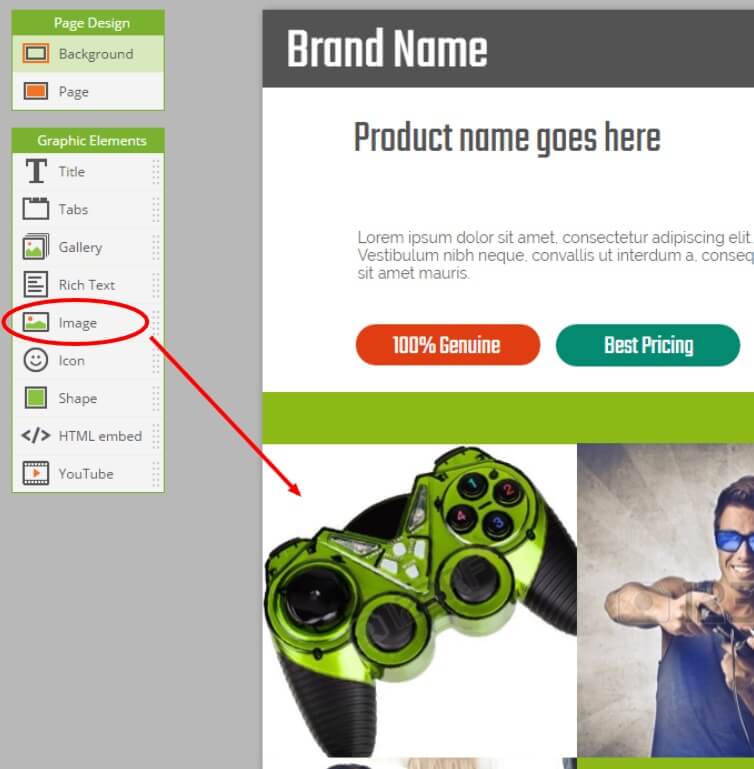Viewport: 754px width, 769px height.
Task: Select the orange Page icon
Action: point(36,91)
